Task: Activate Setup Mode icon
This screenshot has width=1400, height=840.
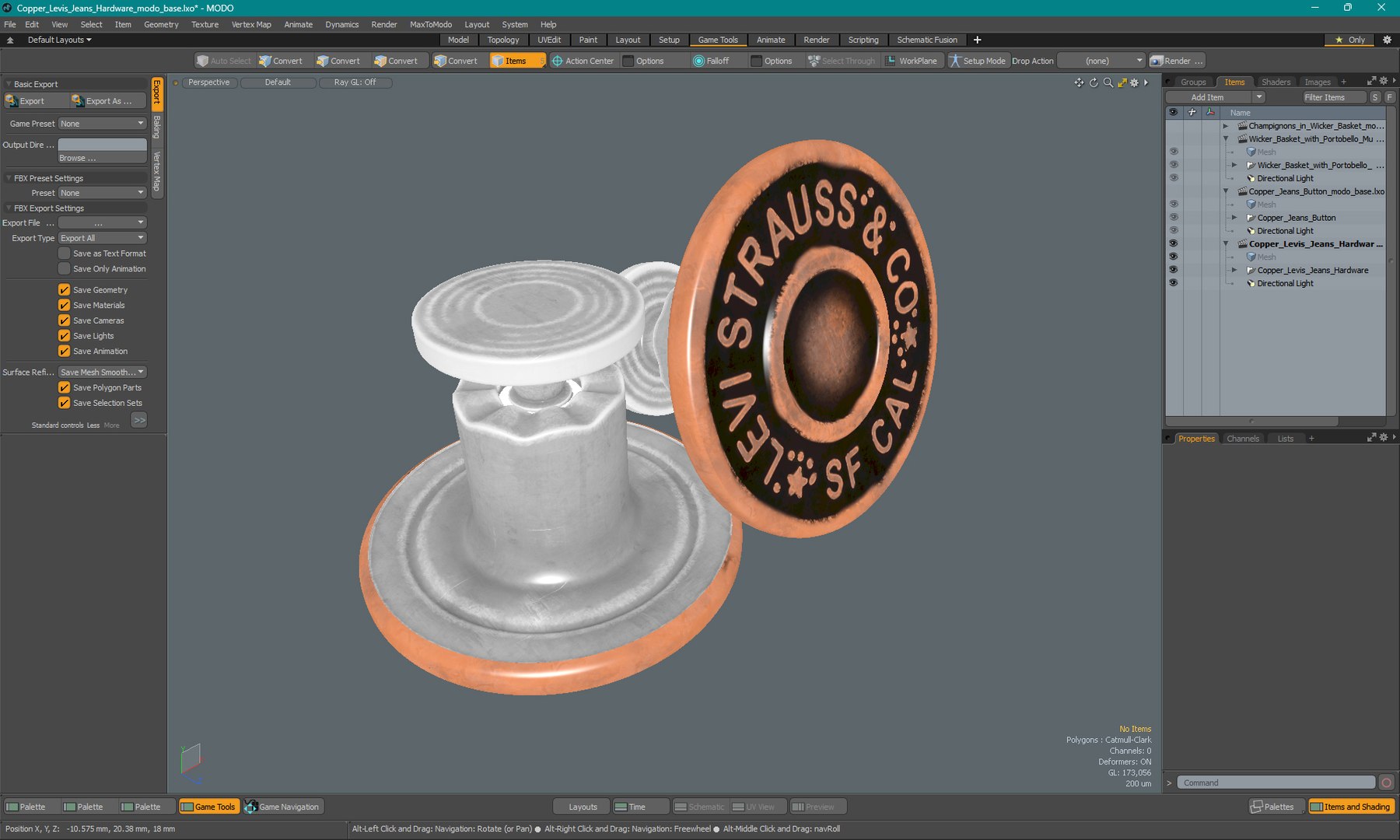Action: [977, 61]
